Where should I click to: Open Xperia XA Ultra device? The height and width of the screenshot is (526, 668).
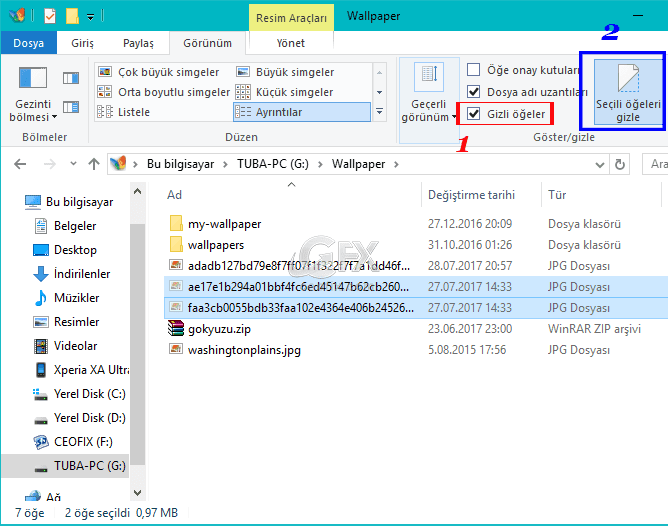[x=81, y=370]
